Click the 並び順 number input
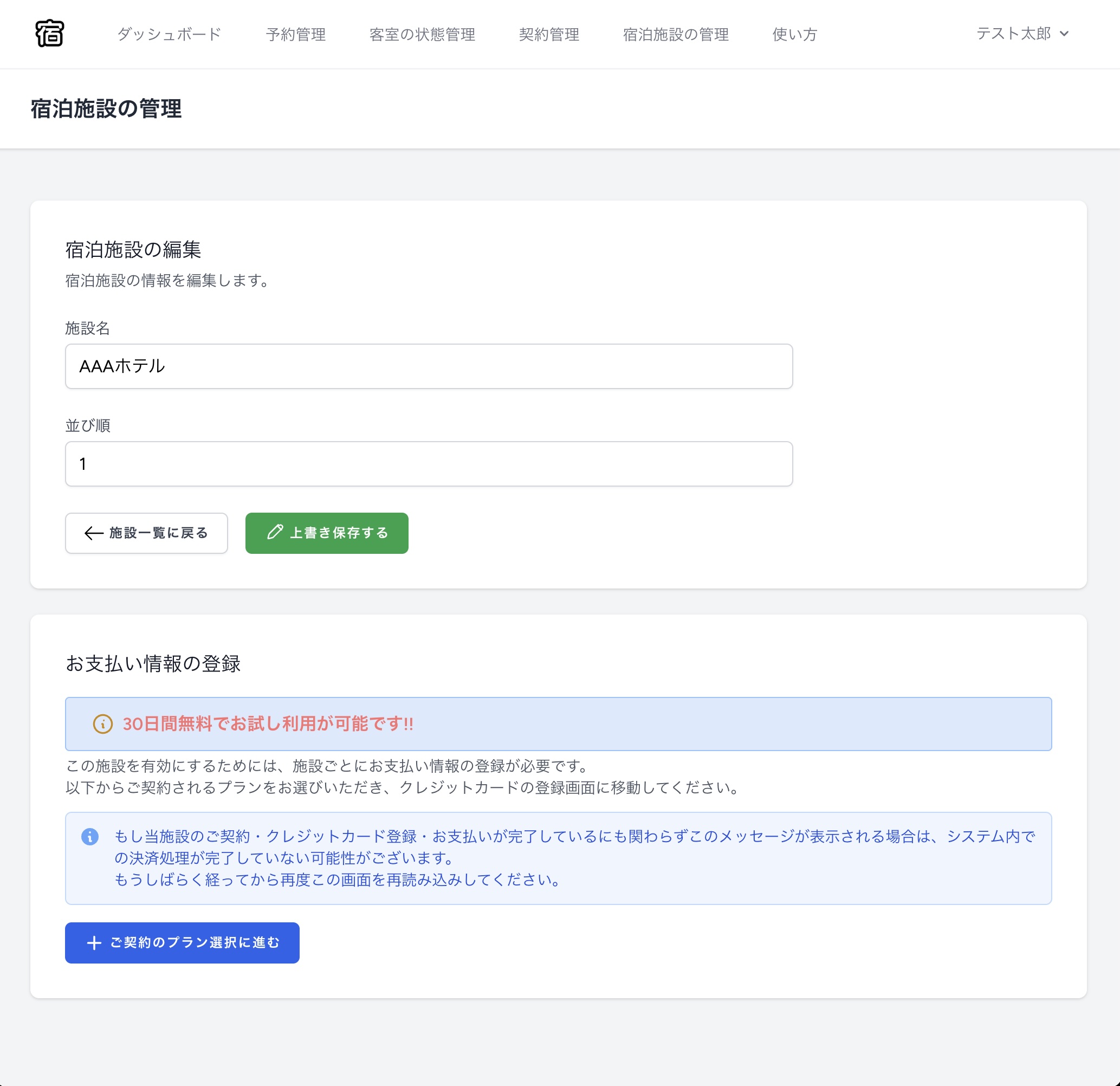The image size is (1120, 1086). coord(429,463)
